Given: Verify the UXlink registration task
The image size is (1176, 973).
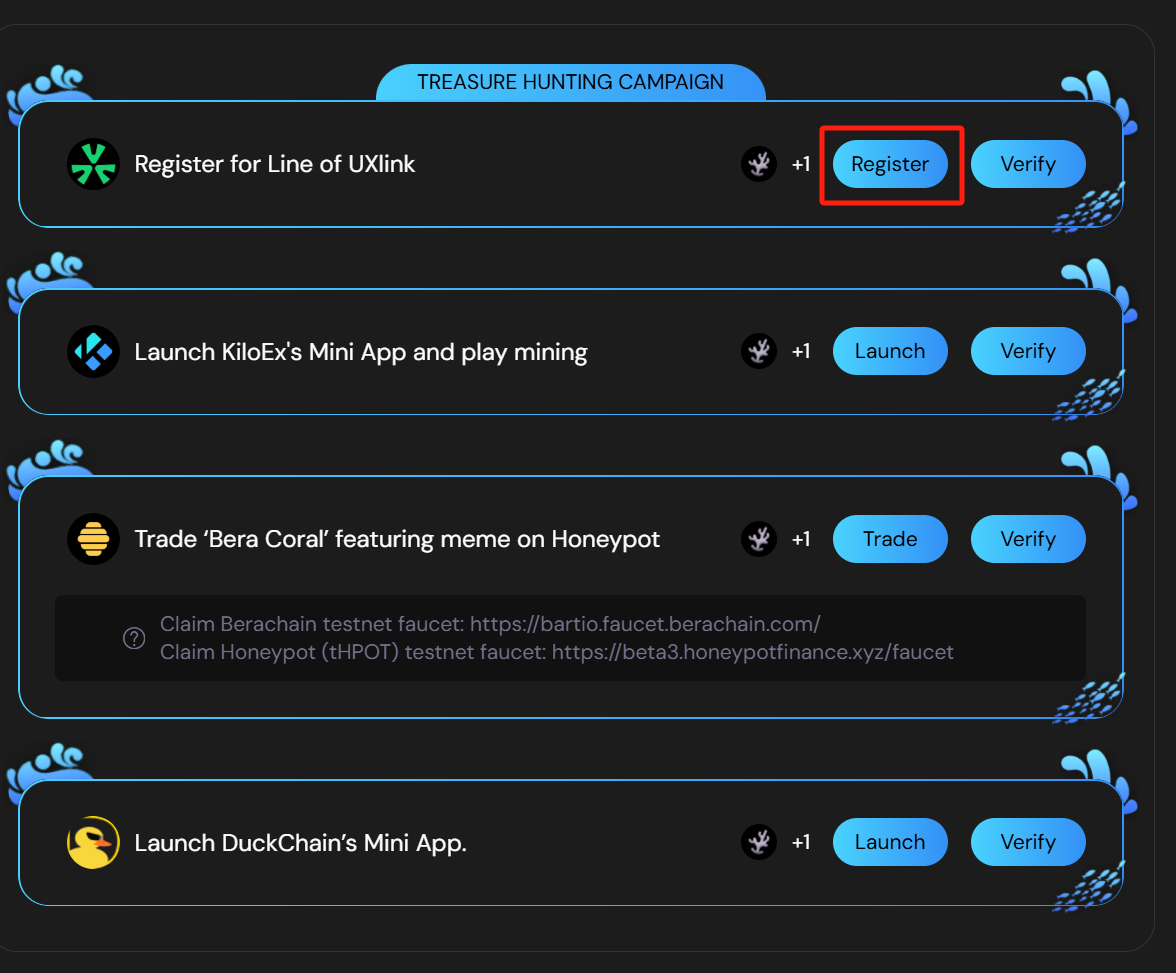Looking at the screenshot, I should coord(1028,164).
